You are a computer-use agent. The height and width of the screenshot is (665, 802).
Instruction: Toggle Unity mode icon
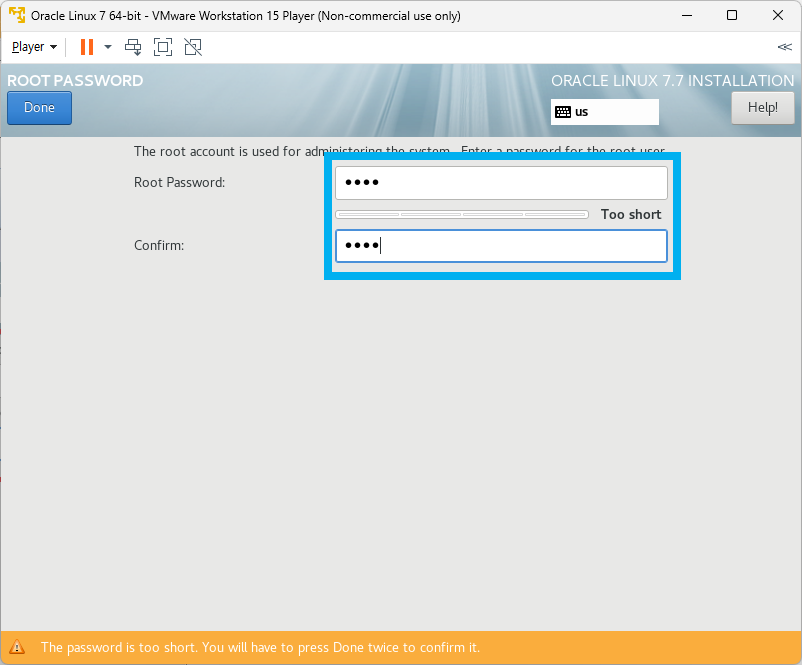(193, 47)
